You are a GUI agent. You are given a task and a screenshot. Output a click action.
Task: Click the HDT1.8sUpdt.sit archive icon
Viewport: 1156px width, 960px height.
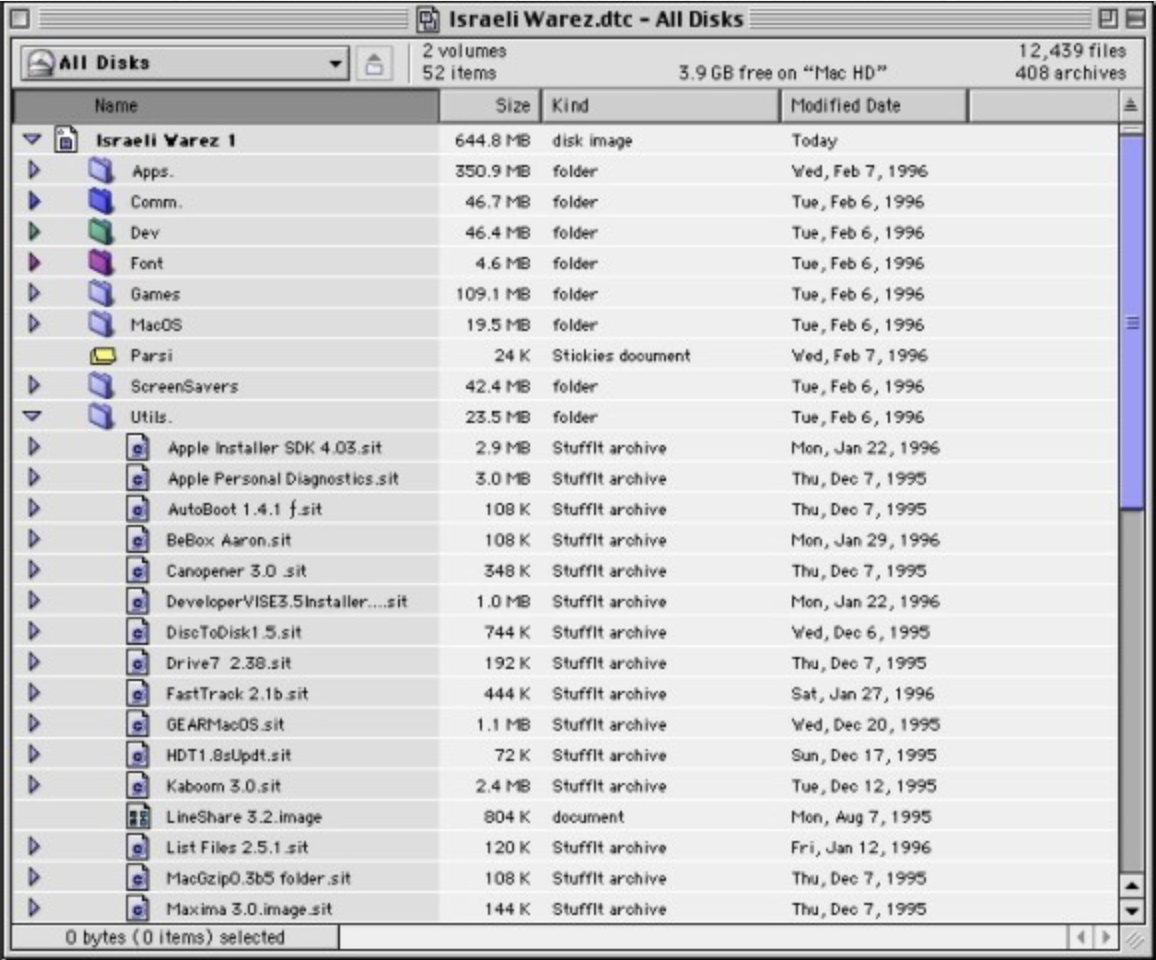coord(138,755)
